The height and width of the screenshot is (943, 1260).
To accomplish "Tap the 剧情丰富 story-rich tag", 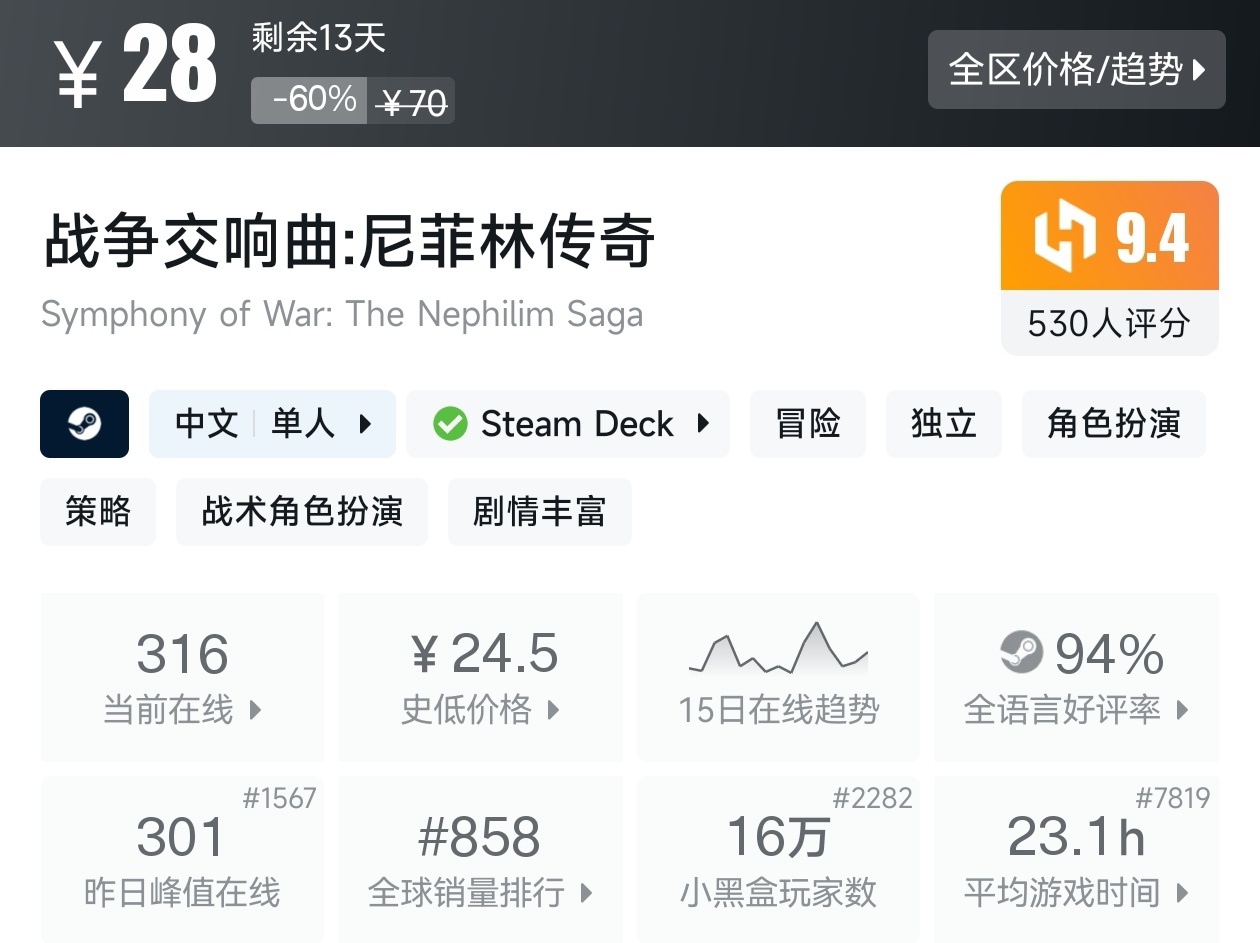I will [539, 512].
